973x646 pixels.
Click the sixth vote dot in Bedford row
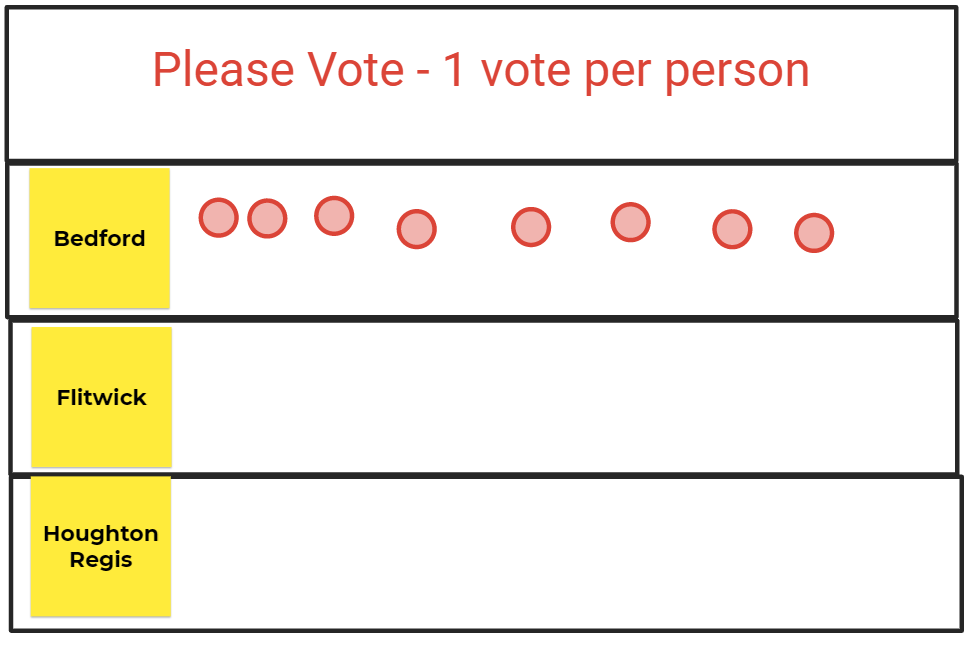click(x=630, y=222)
